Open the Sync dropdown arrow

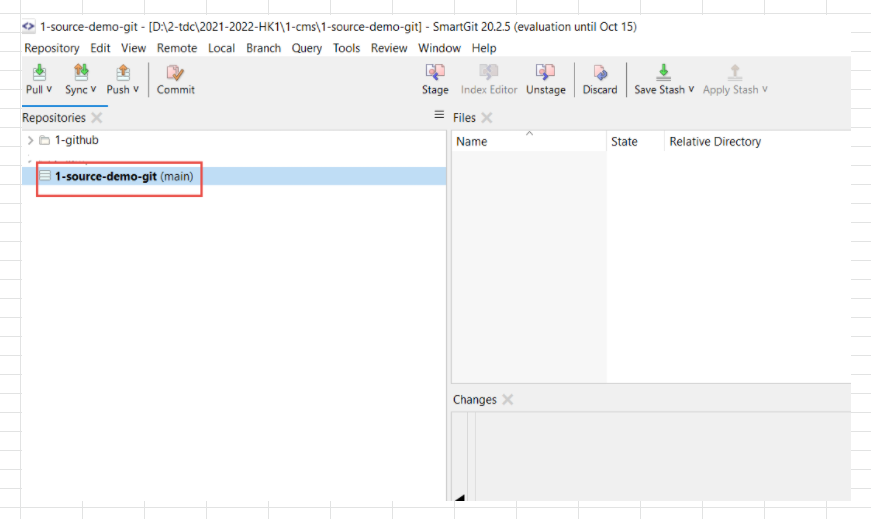coord(93,89)
